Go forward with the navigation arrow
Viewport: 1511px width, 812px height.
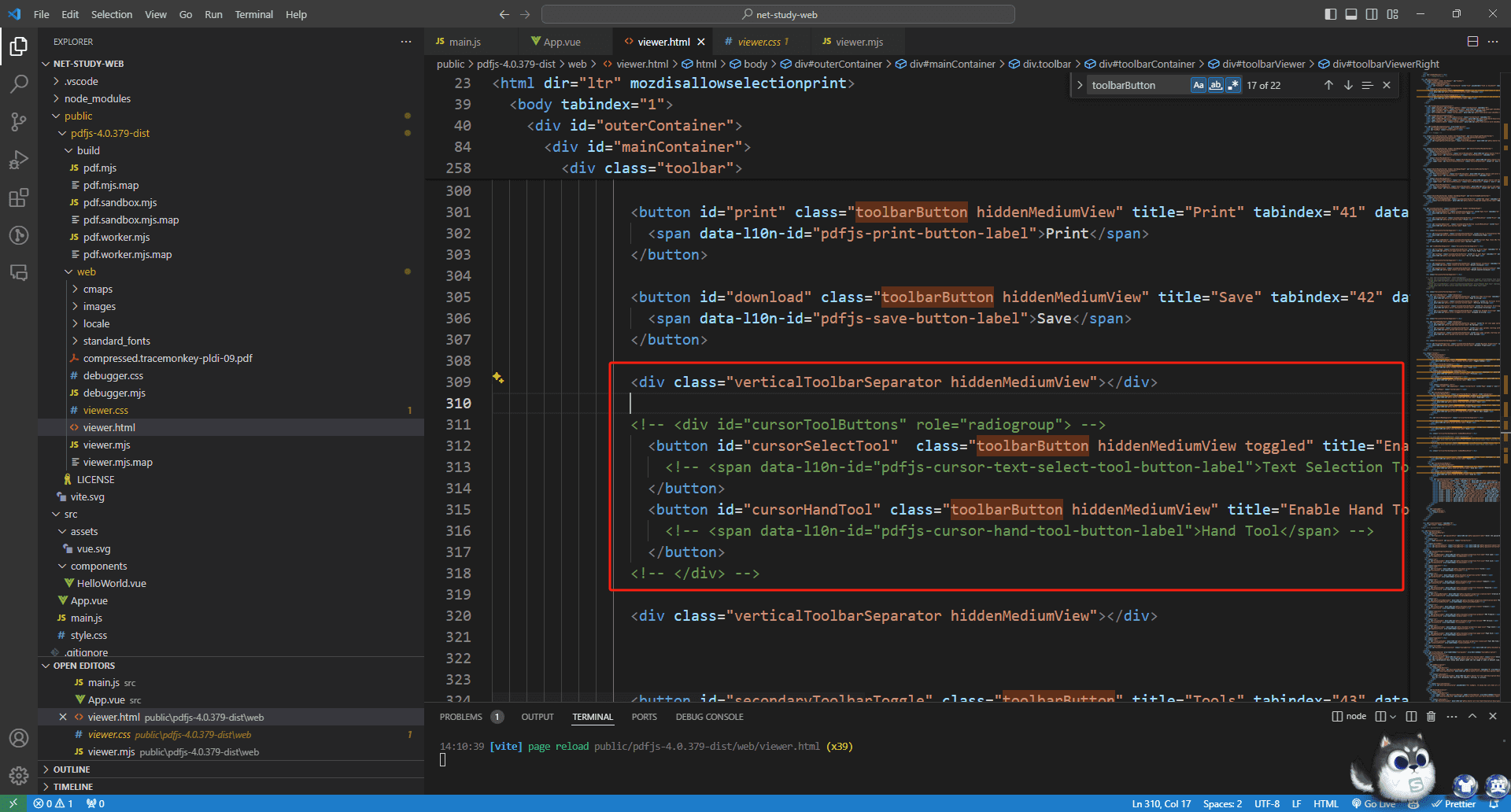pyautogui.click(x=525, y=14)
